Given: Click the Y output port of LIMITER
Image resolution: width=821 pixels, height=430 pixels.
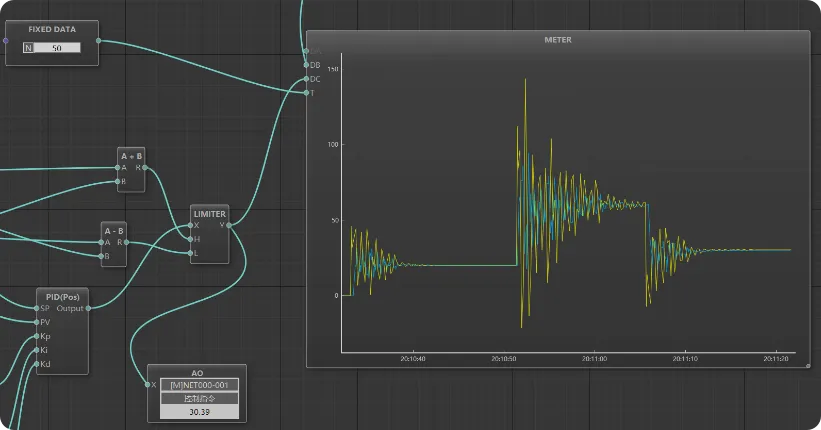Looking at the screenshot, I should tap(229, 225).
